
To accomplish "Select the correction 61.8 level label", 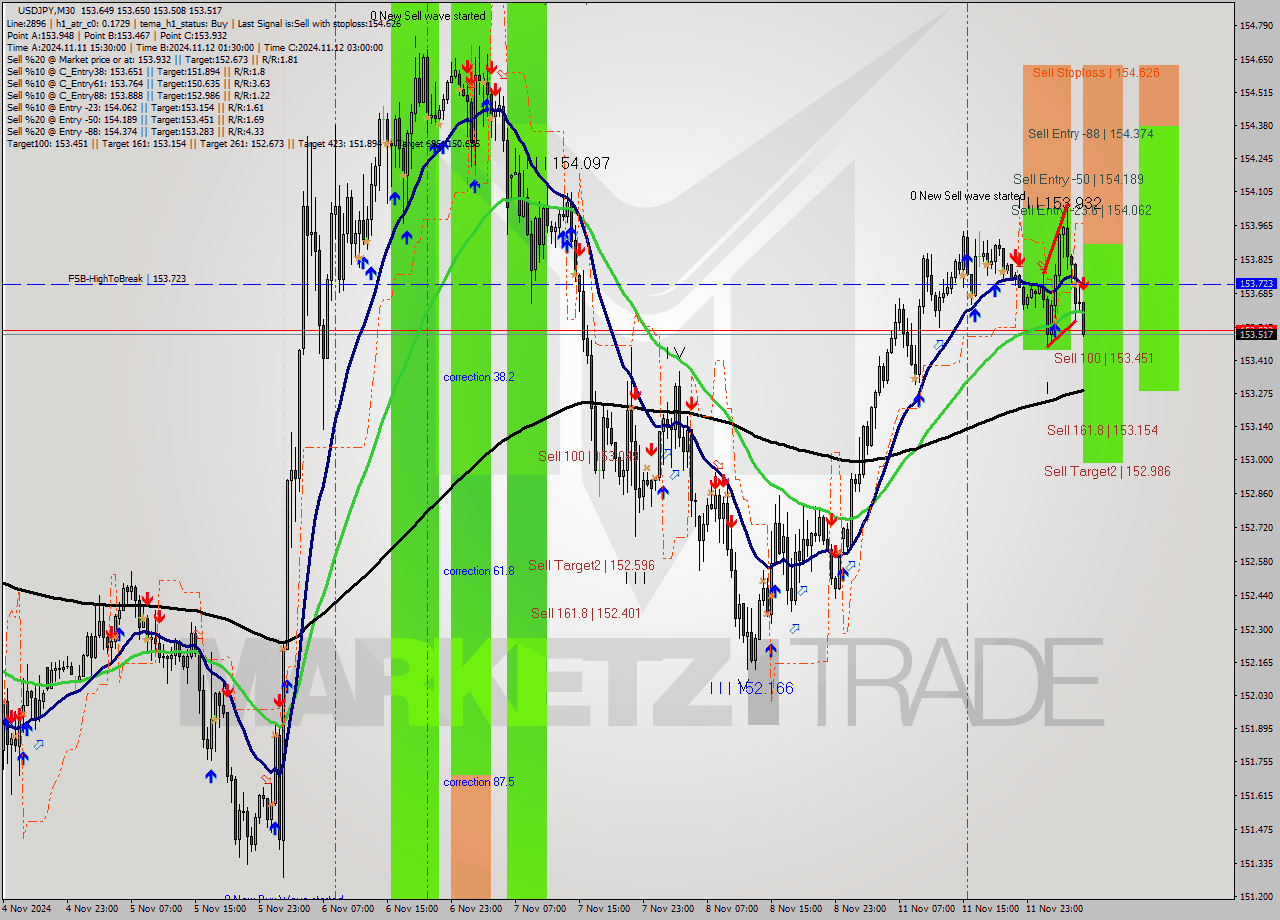I will tap(479, 572).
